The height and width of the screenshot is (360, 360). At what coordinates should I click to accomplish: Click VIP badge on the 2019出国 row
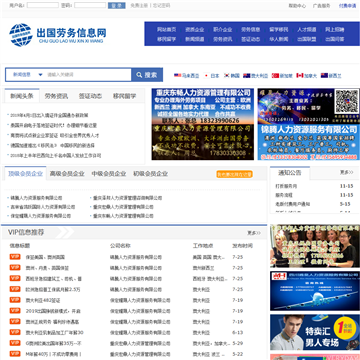pos(15,311)
